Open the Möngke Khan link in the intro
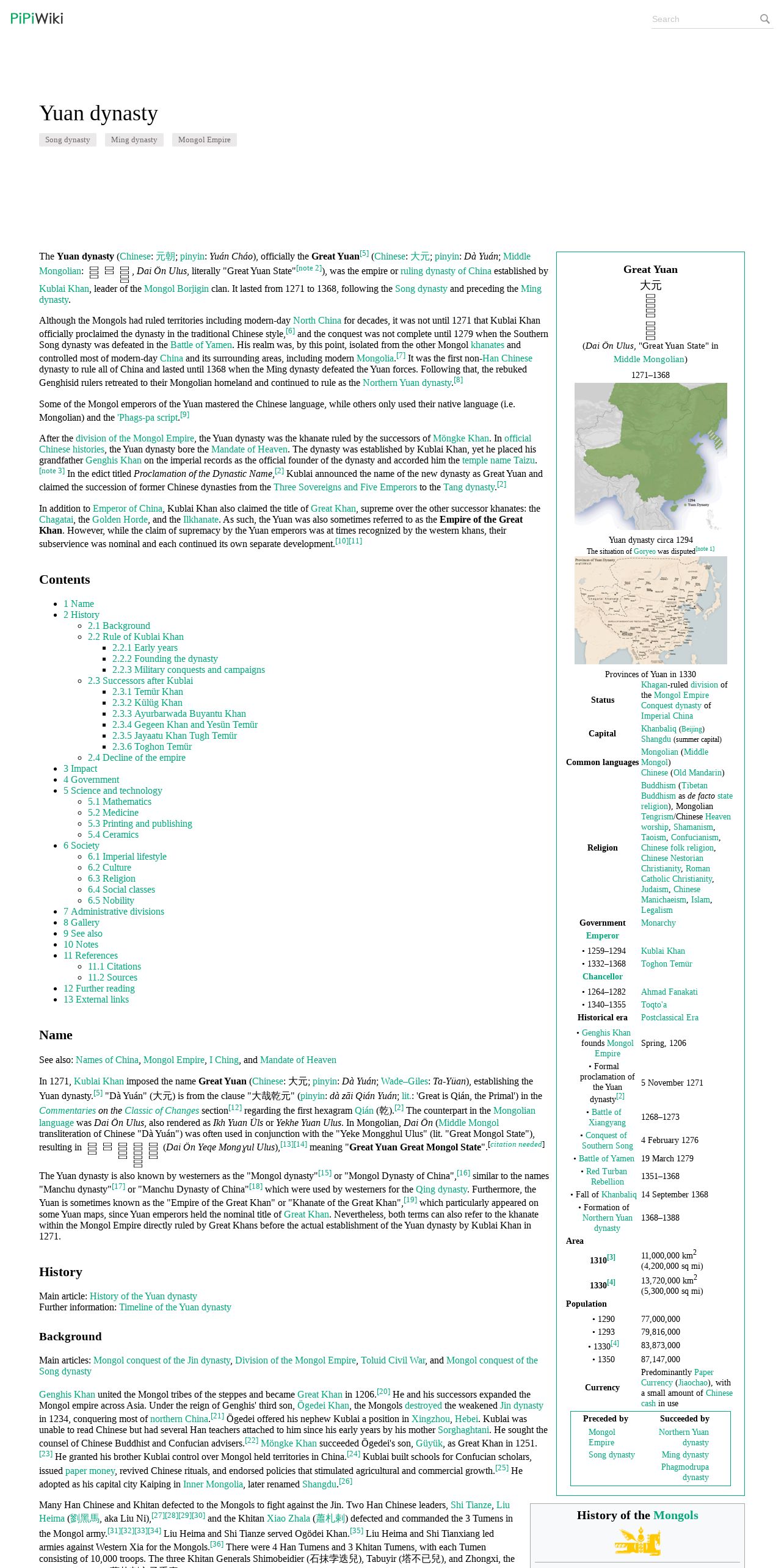784x1568 pixels. (461, 438)
